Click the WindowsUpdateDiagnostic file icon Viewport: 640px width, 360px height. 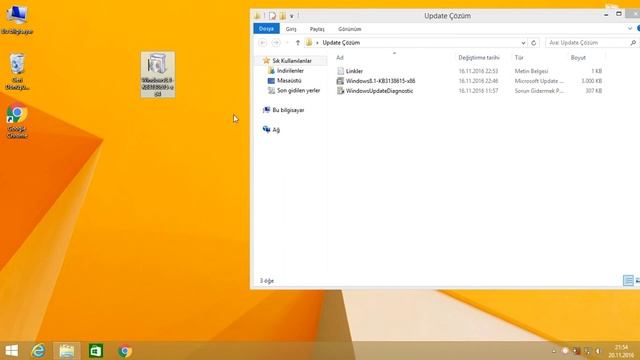pyautogui.click(x=340, y=91)
